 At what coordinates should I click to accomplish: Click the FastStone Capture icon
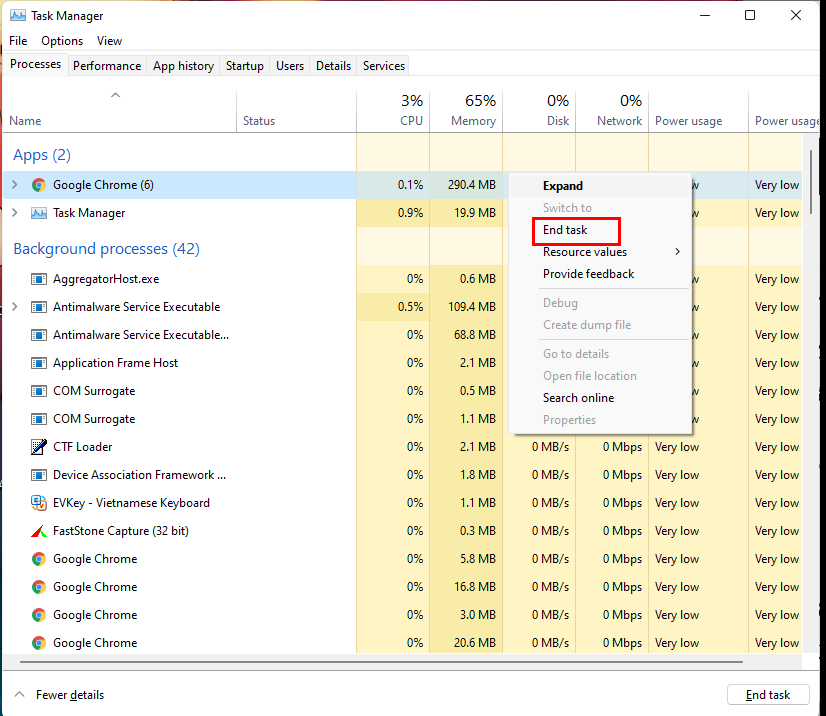coord(38,531)
